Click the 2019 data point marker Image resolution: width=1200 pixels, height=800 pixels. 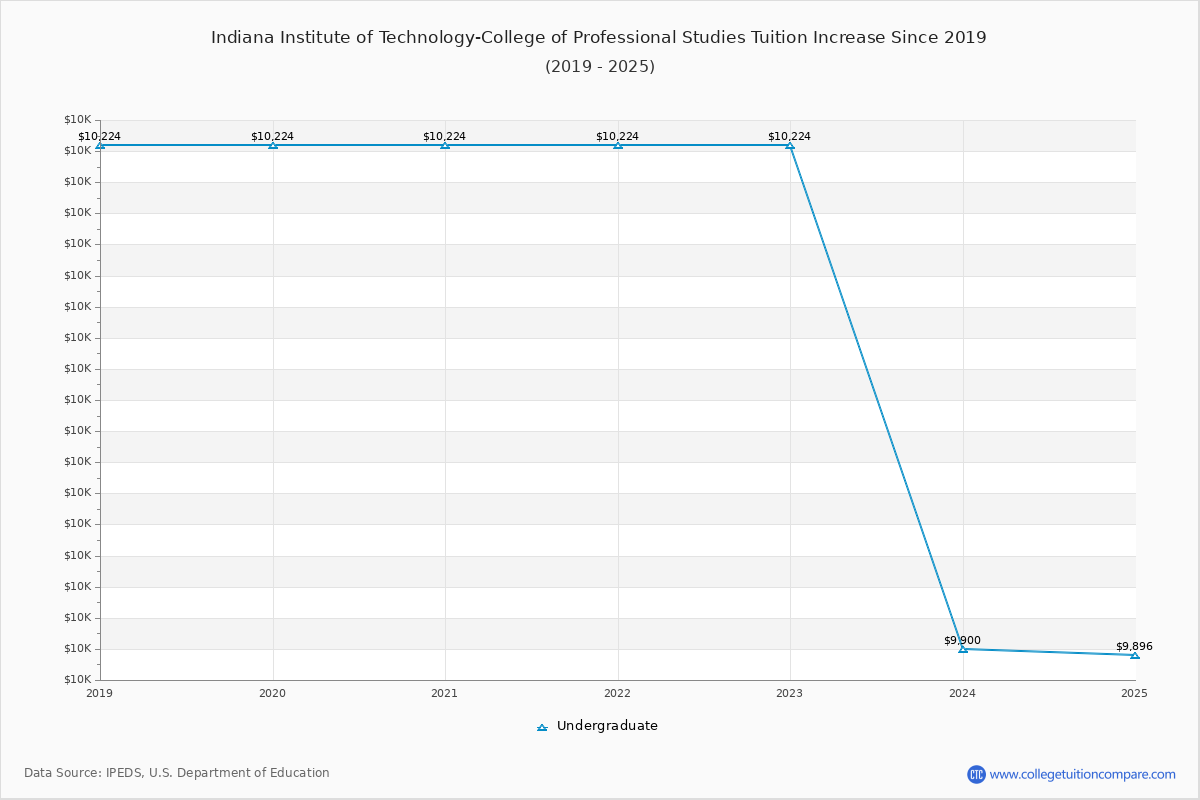100,145
